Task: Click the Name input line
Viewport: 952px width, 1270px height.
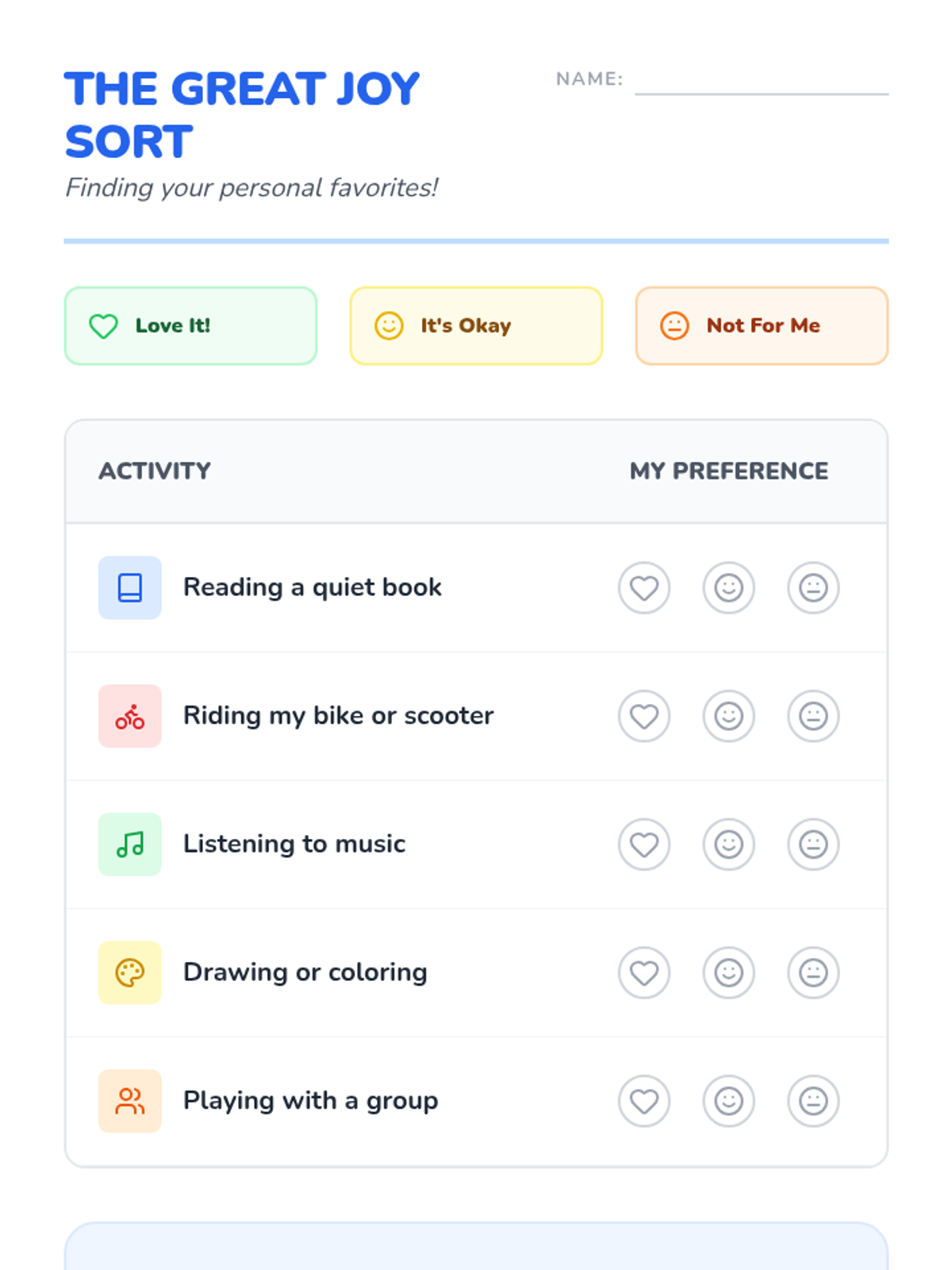Action: (x=762, y=82)
